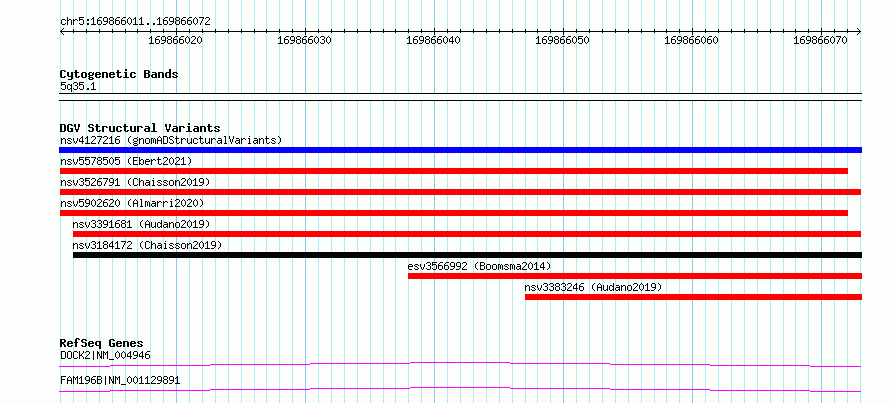The height and width of the screenshot is (403, 890).
Task: Click ruler position 169866020
Action: coord(176,40)
